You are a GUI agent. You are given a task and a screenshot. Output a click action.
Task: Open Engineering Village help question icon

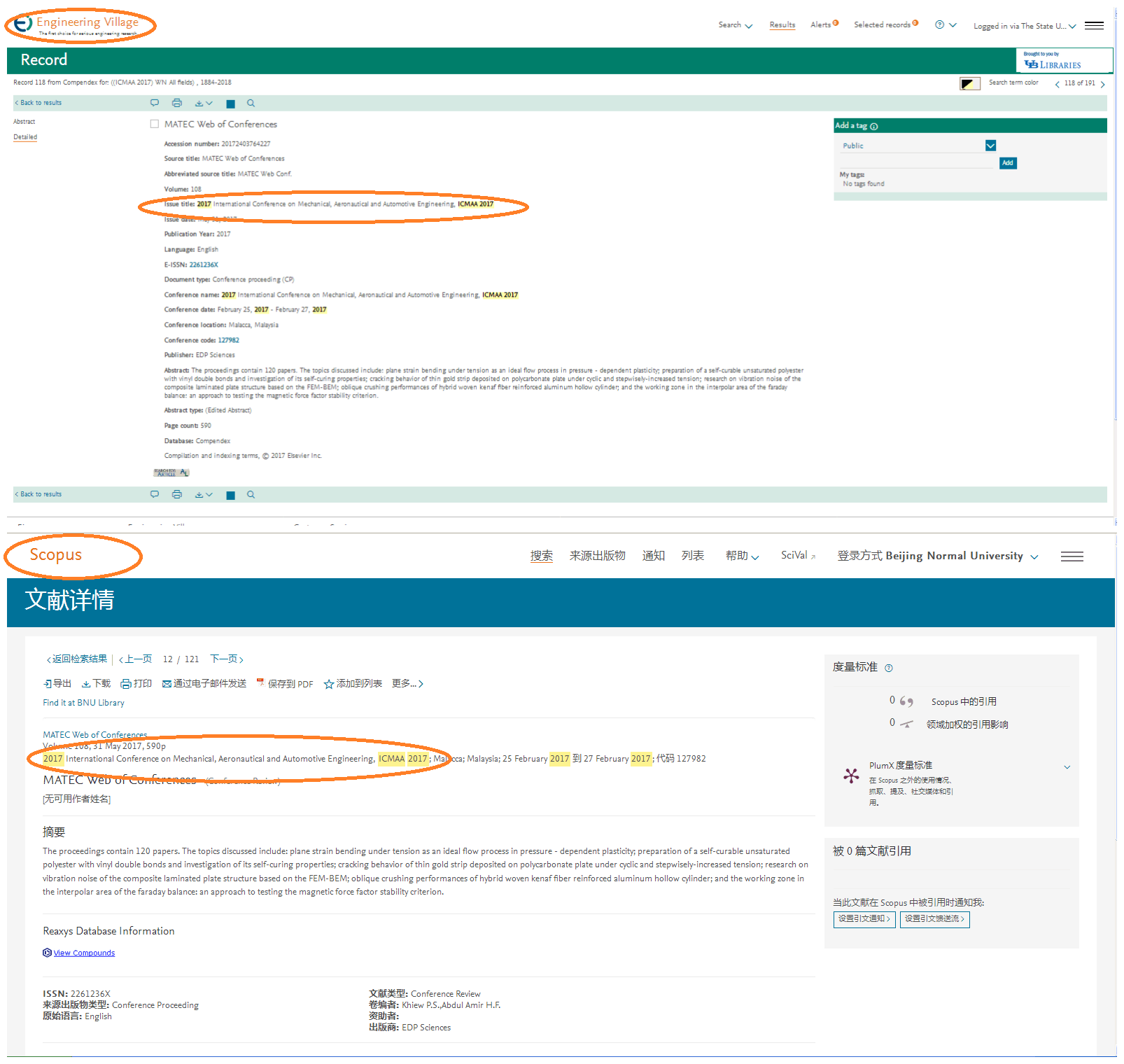click(939, 24)
